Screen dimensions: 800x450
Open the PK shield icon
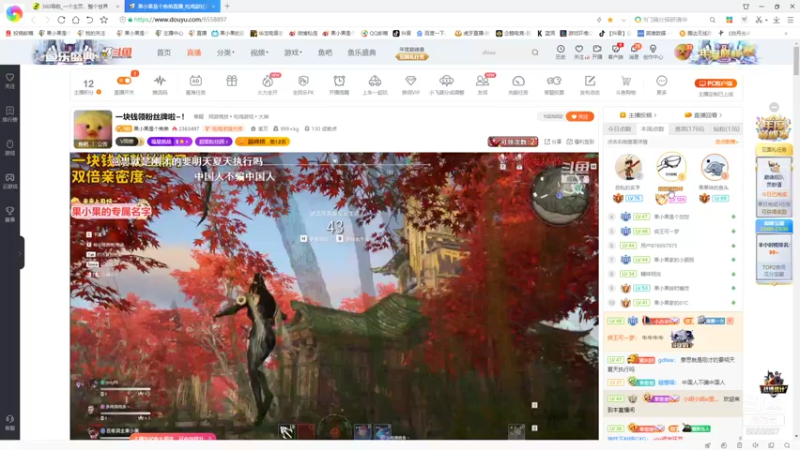coord(304,81)
